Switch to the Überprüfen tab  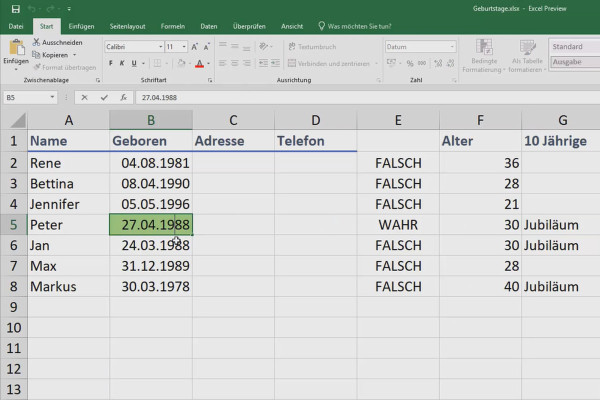point(249,26)
